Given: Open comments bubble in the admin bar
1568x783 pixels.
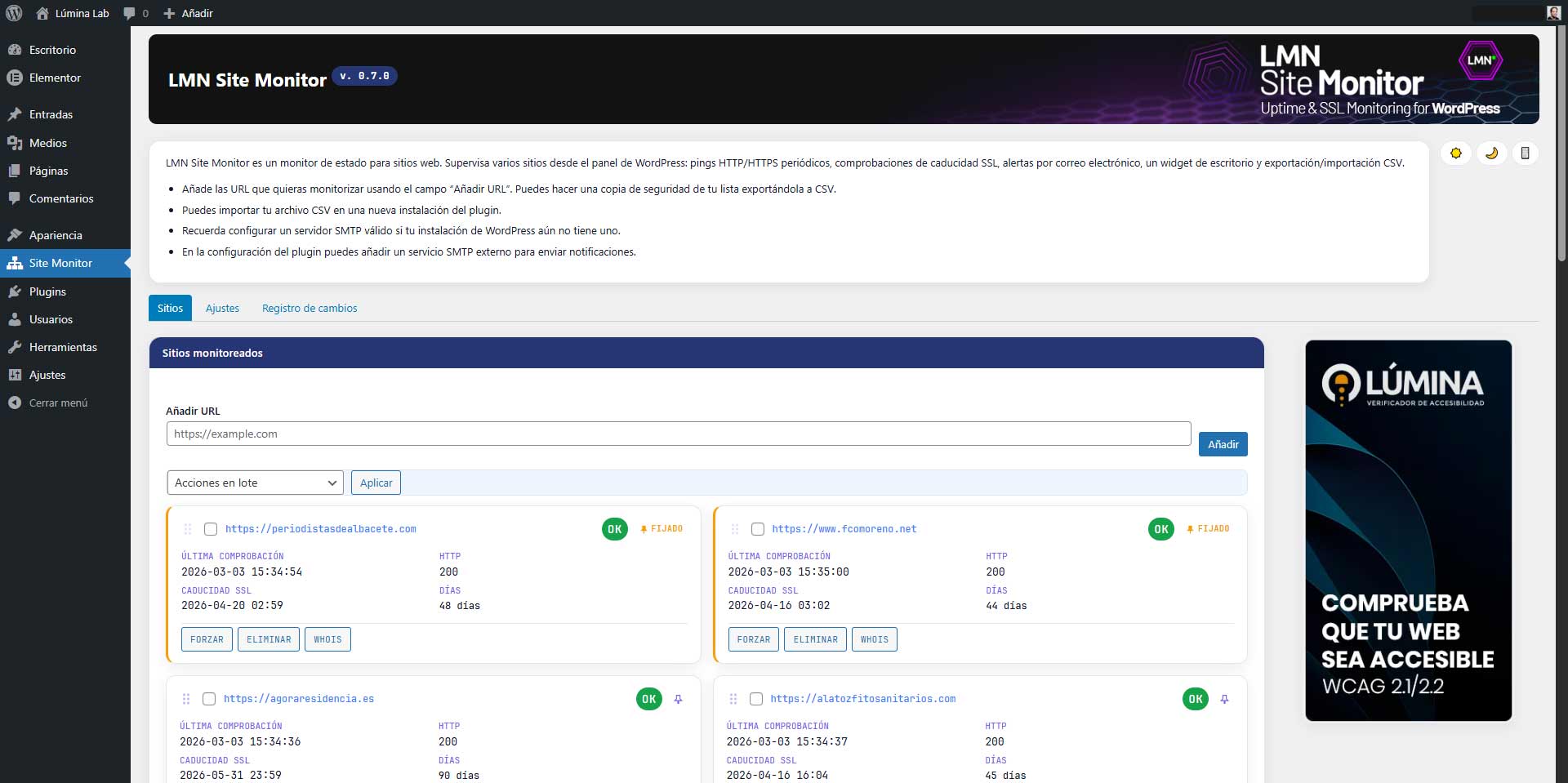Looking at the screenshot, I should (x=135, y=13).
